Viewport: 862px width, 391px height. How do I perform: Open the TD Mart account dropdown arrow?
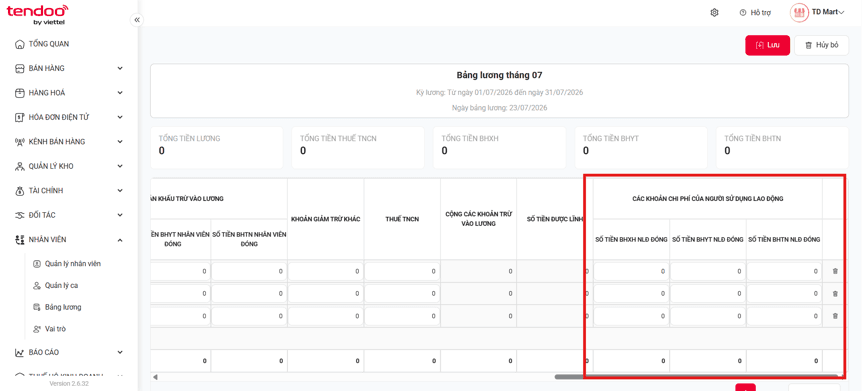click(842, 13)
